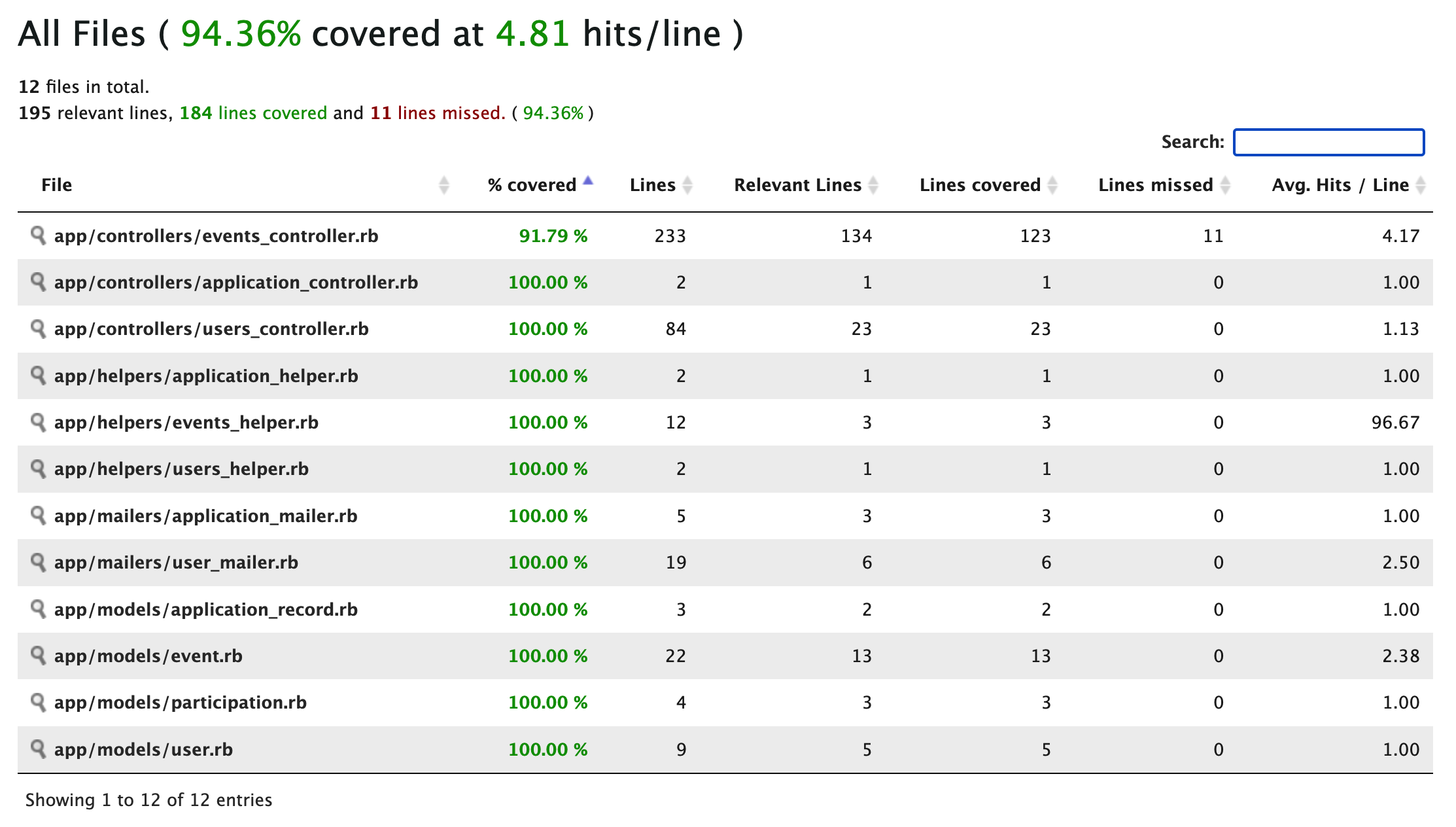Viewport: 1456px width, 827px height.
Task: Open app/mailers/application_mailer.rb link
Action: 206,516
